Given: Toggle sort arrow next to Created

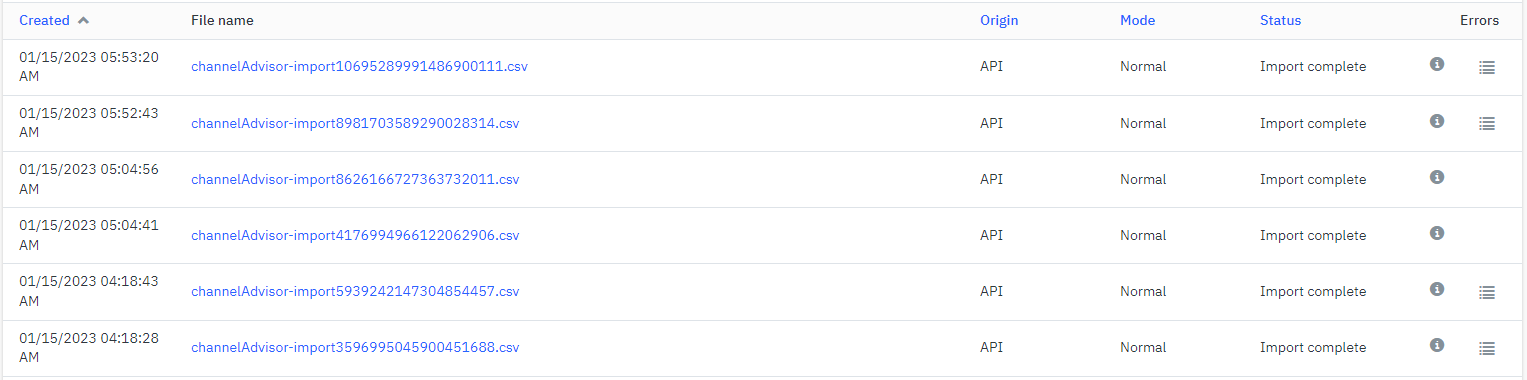Looking at the screenshot, I should coord(83,20).
